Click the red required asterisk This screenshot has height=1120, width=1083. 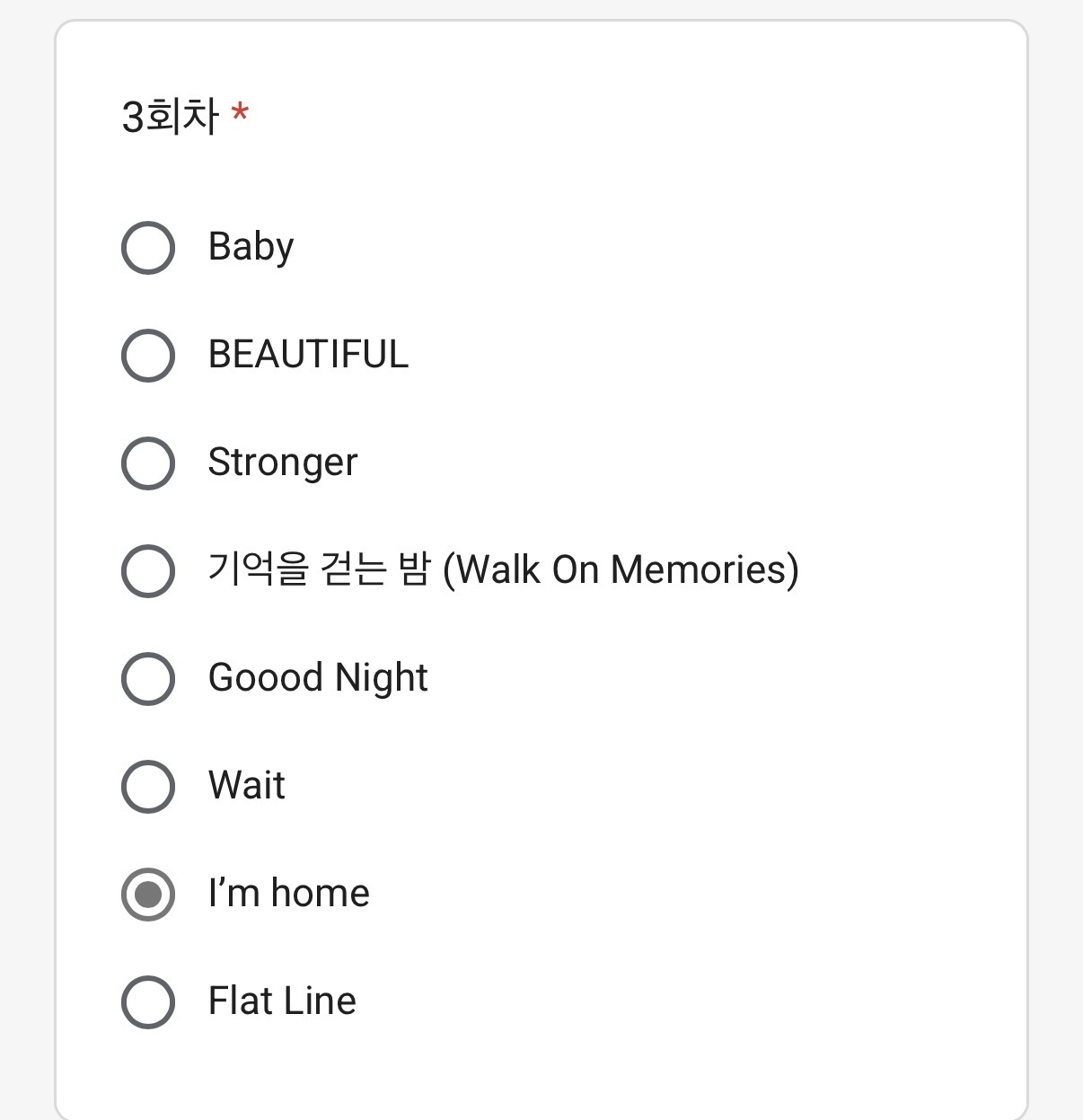(240, 114)
